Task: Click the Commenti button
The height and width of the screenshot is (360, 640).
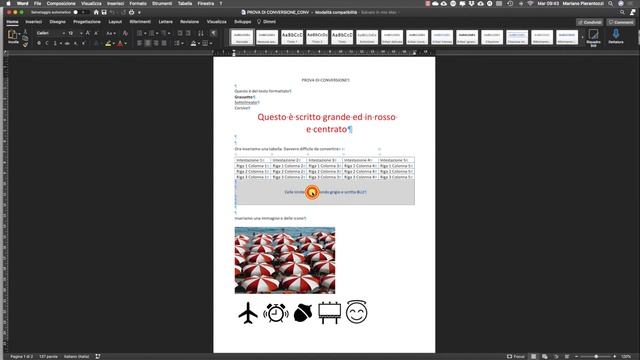Action: (621, 22)
